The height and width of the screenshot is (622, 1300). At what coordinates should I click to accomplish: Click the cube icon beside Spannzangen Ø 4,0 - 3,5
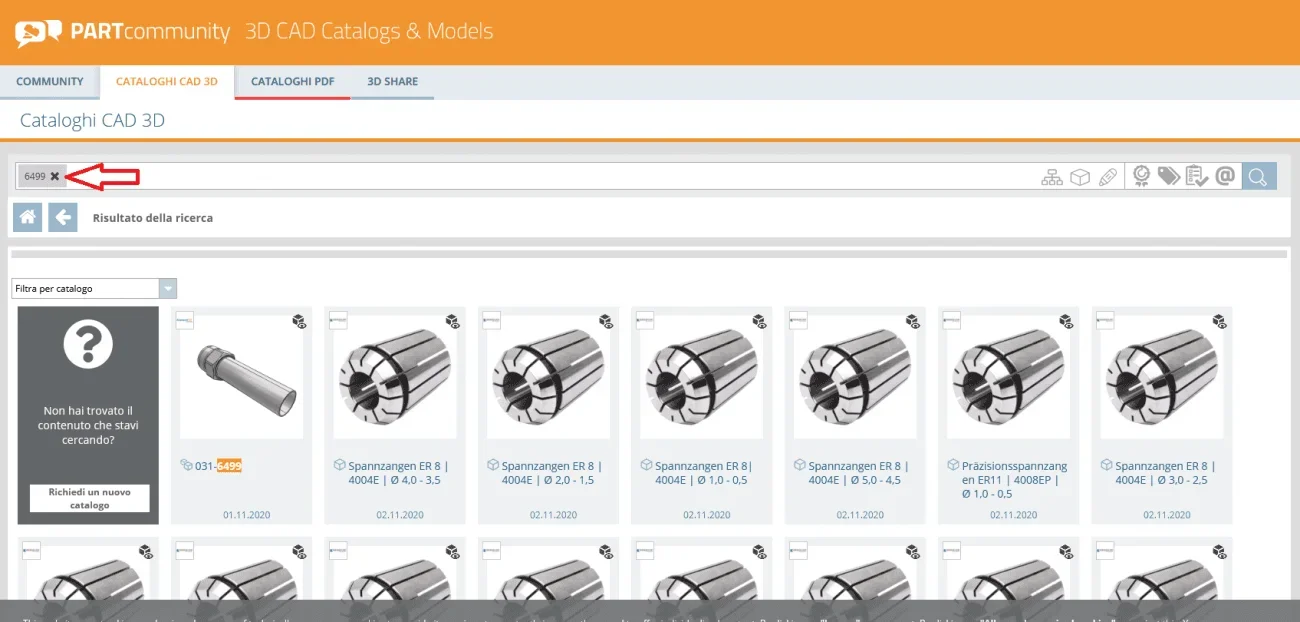[x=339, y=465]
